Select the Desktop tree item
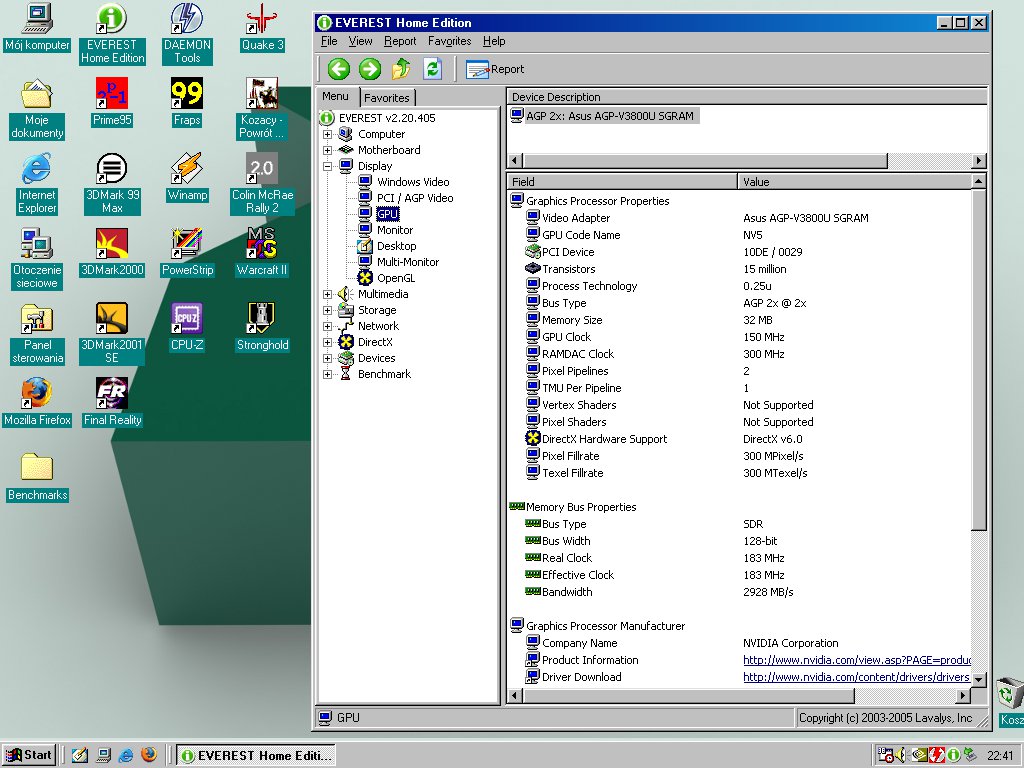1024x768 pixels. (x=396, y=246)
